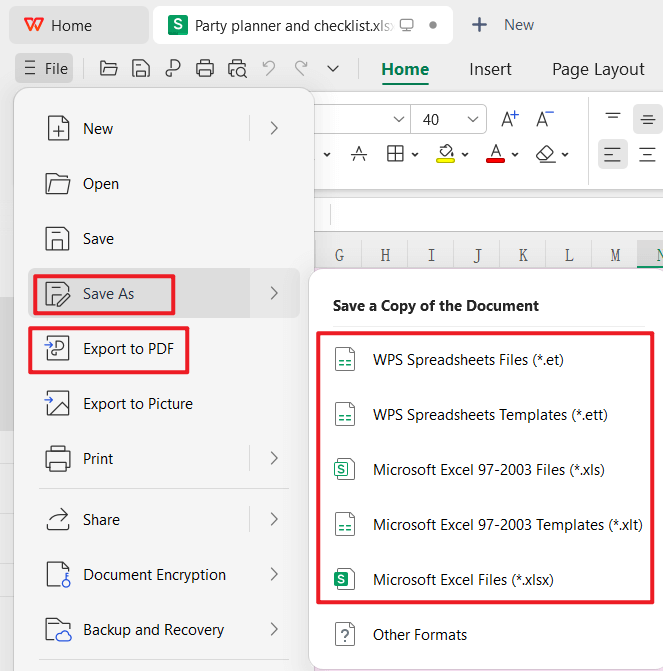This screenshot has width=663, height=671.
Task: Click the eraser clear formatting icon
Action: click(x=545, y=154)
